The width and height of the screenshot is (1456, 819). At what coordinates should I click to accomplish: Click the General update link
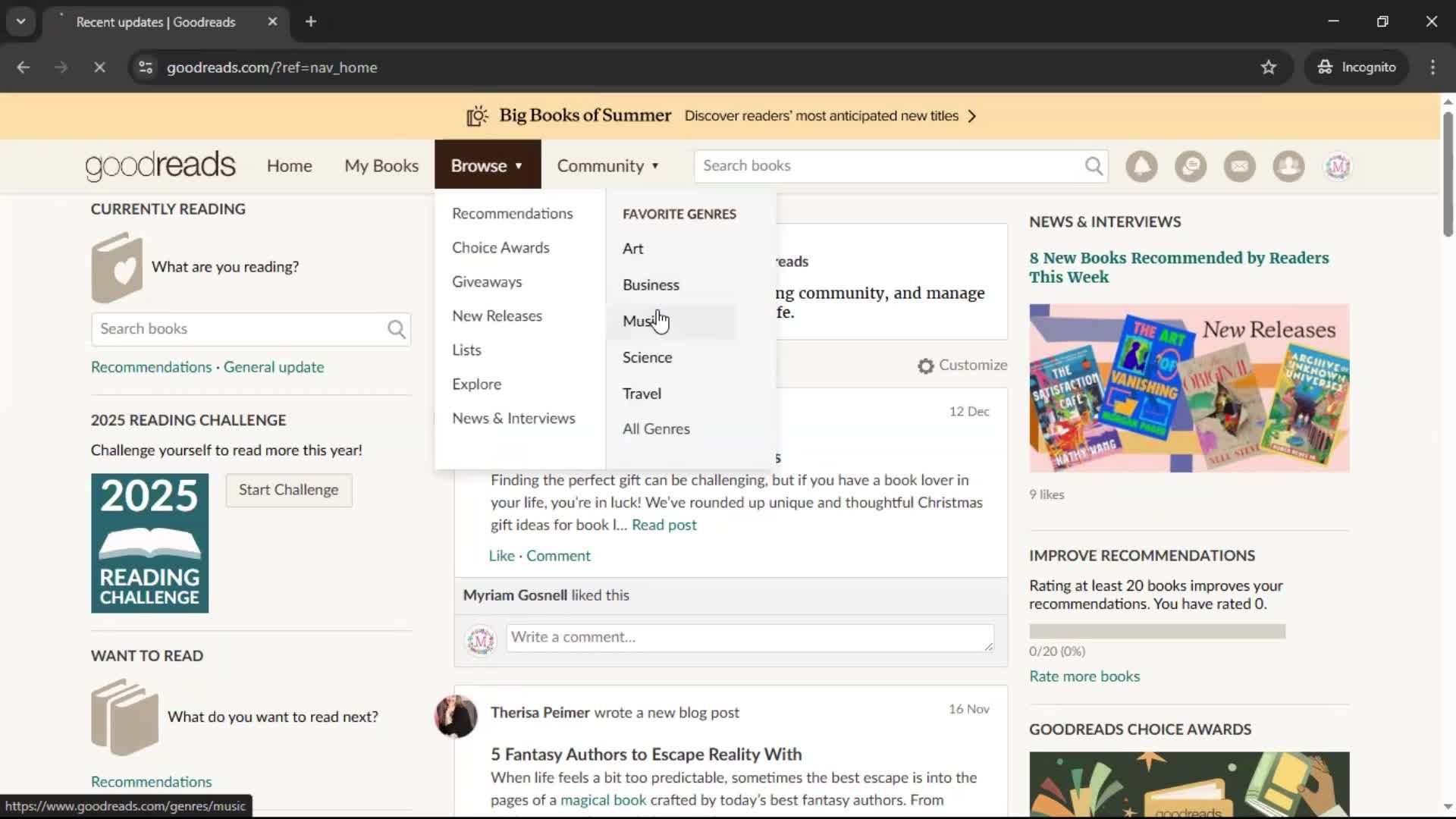tap(274, 367)
